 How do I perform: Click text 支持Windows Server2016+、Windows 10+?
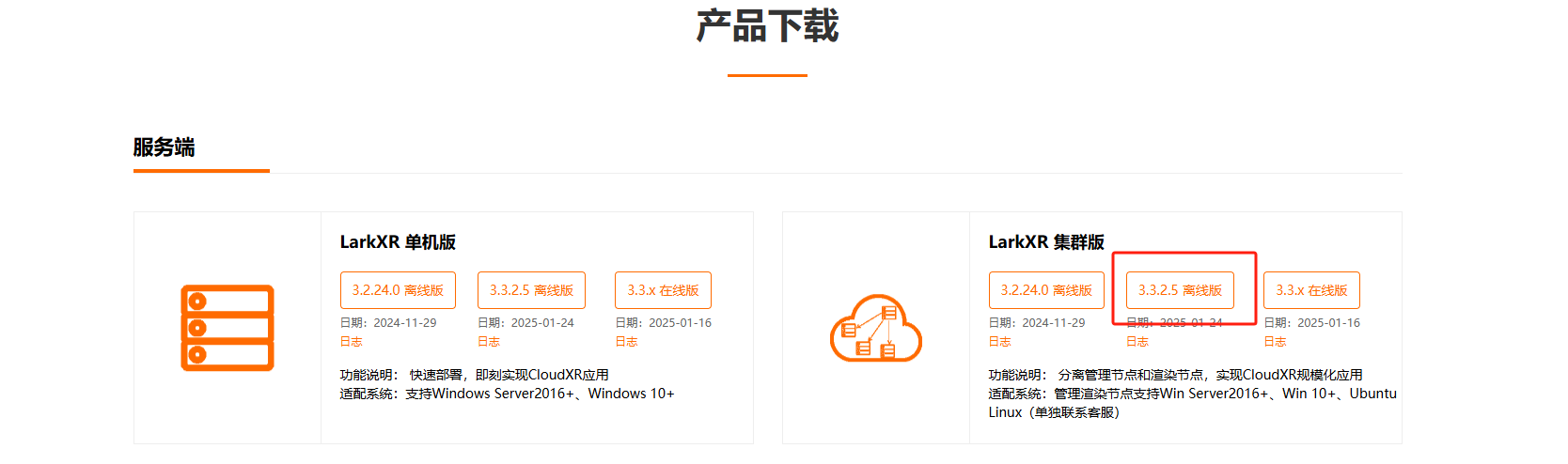(x=540, y=394)
